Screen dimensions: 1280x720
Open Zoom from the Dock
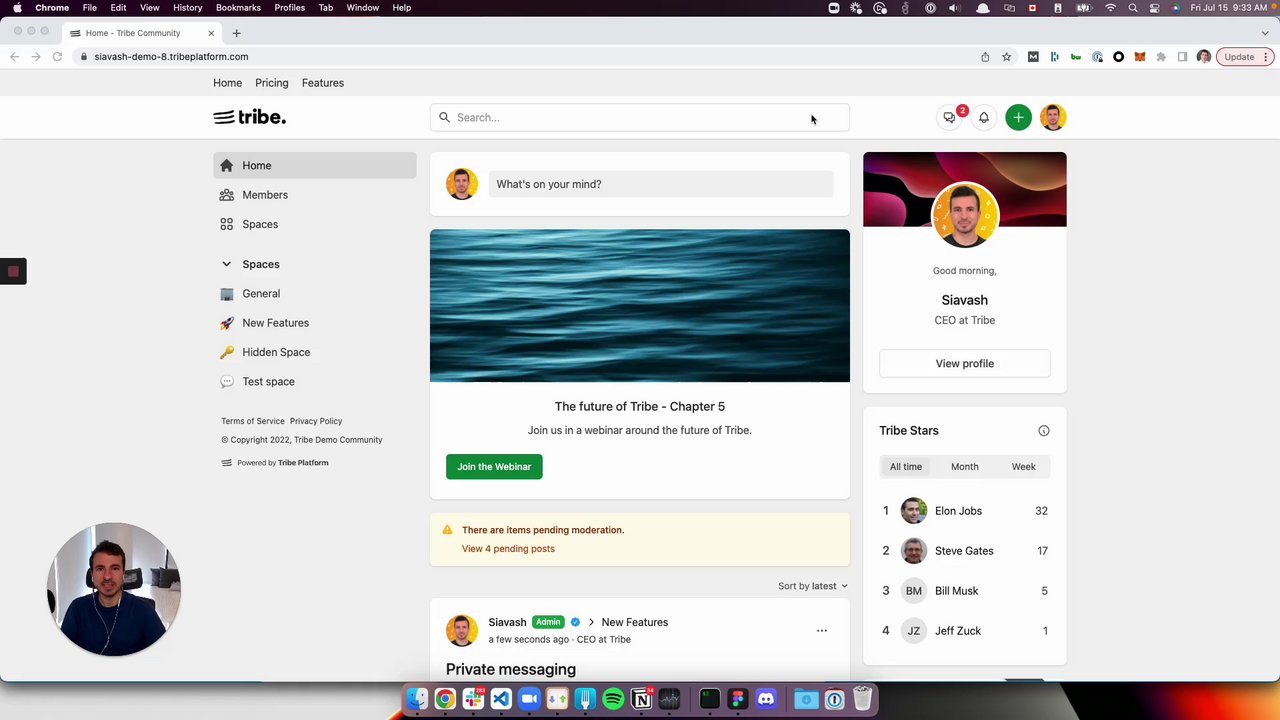coord(529,699)
